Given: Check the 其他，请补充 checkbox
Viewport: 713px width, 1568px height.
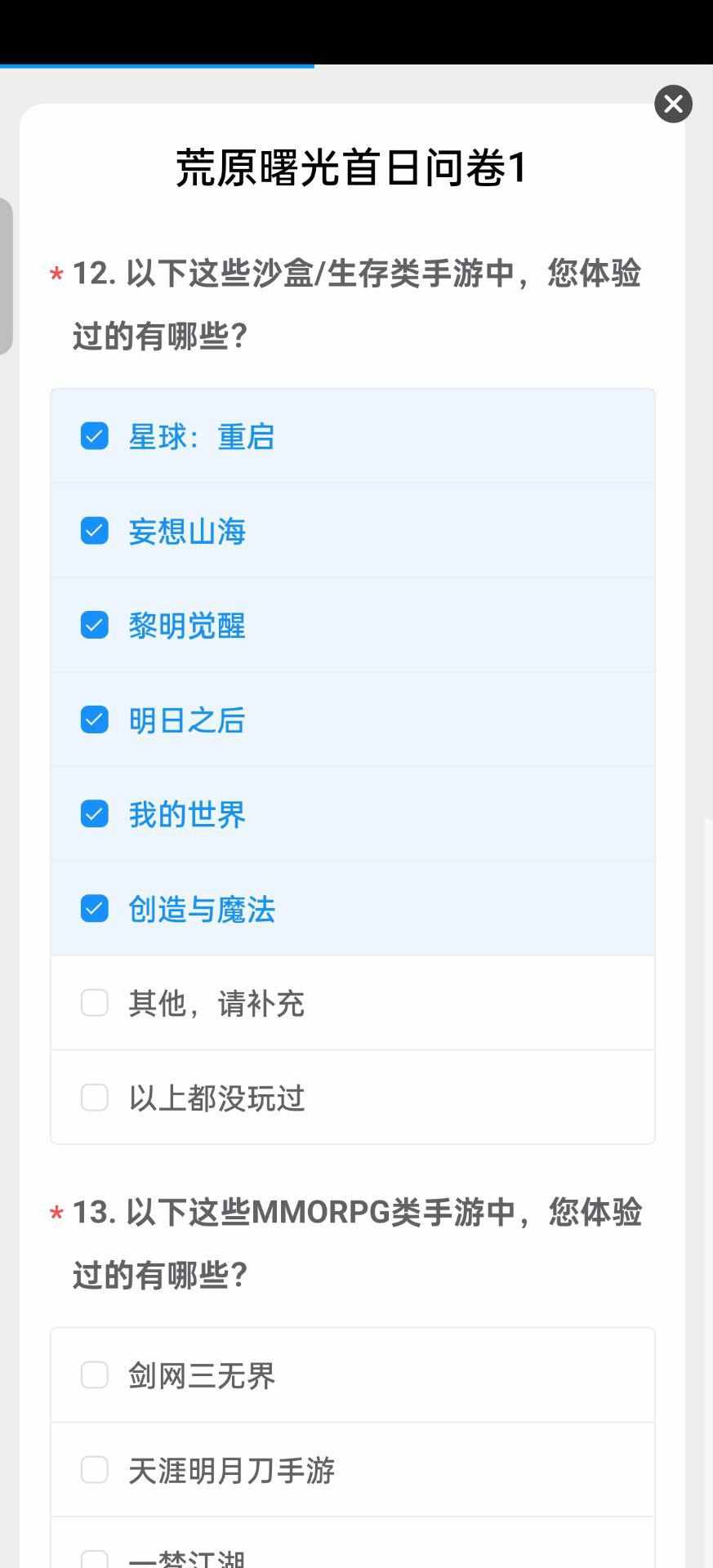Looking at the screenshot, I should click(x=95, y=1003).
